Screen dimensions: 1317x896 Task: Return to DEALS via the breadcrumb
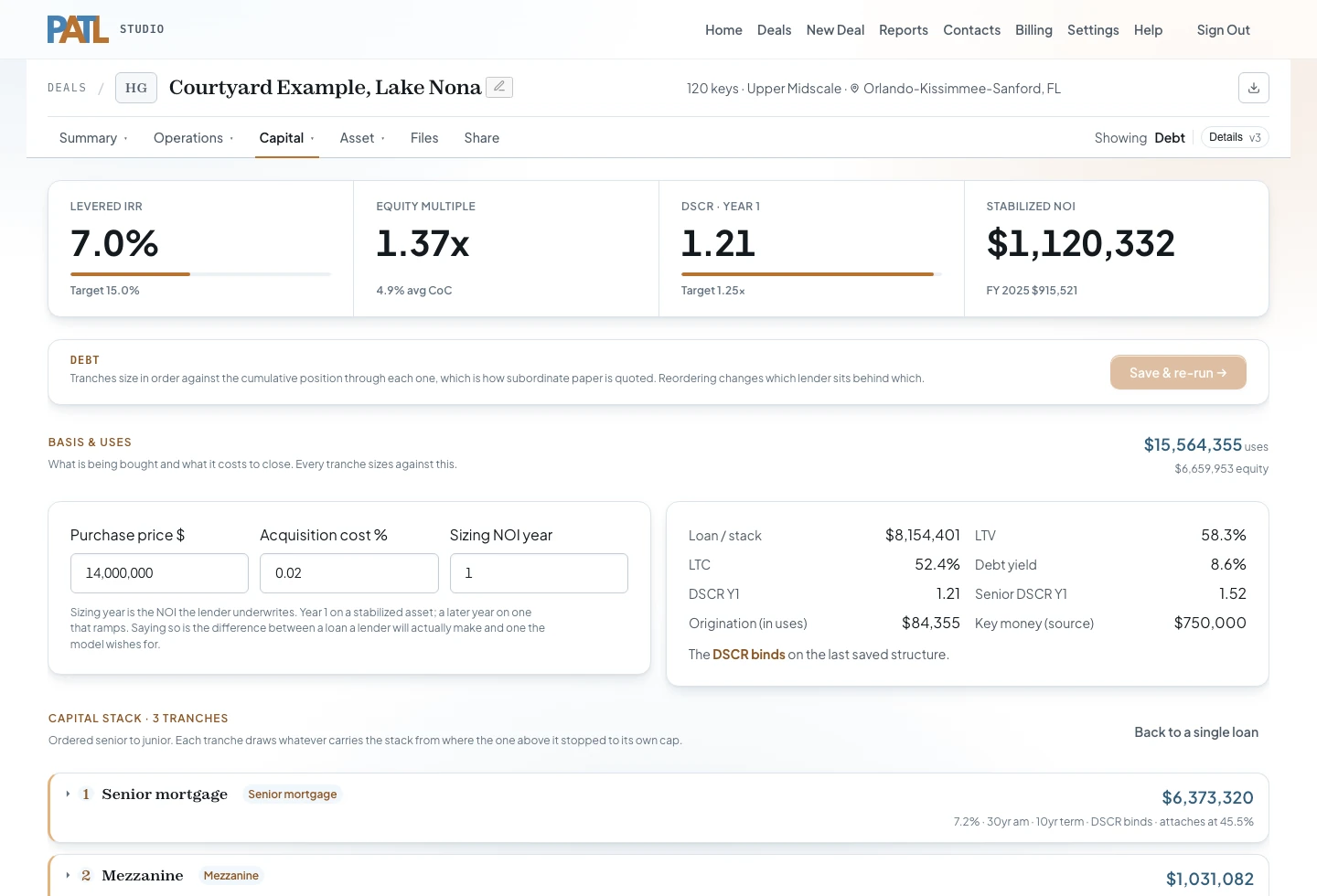click(x=67, y=88)
